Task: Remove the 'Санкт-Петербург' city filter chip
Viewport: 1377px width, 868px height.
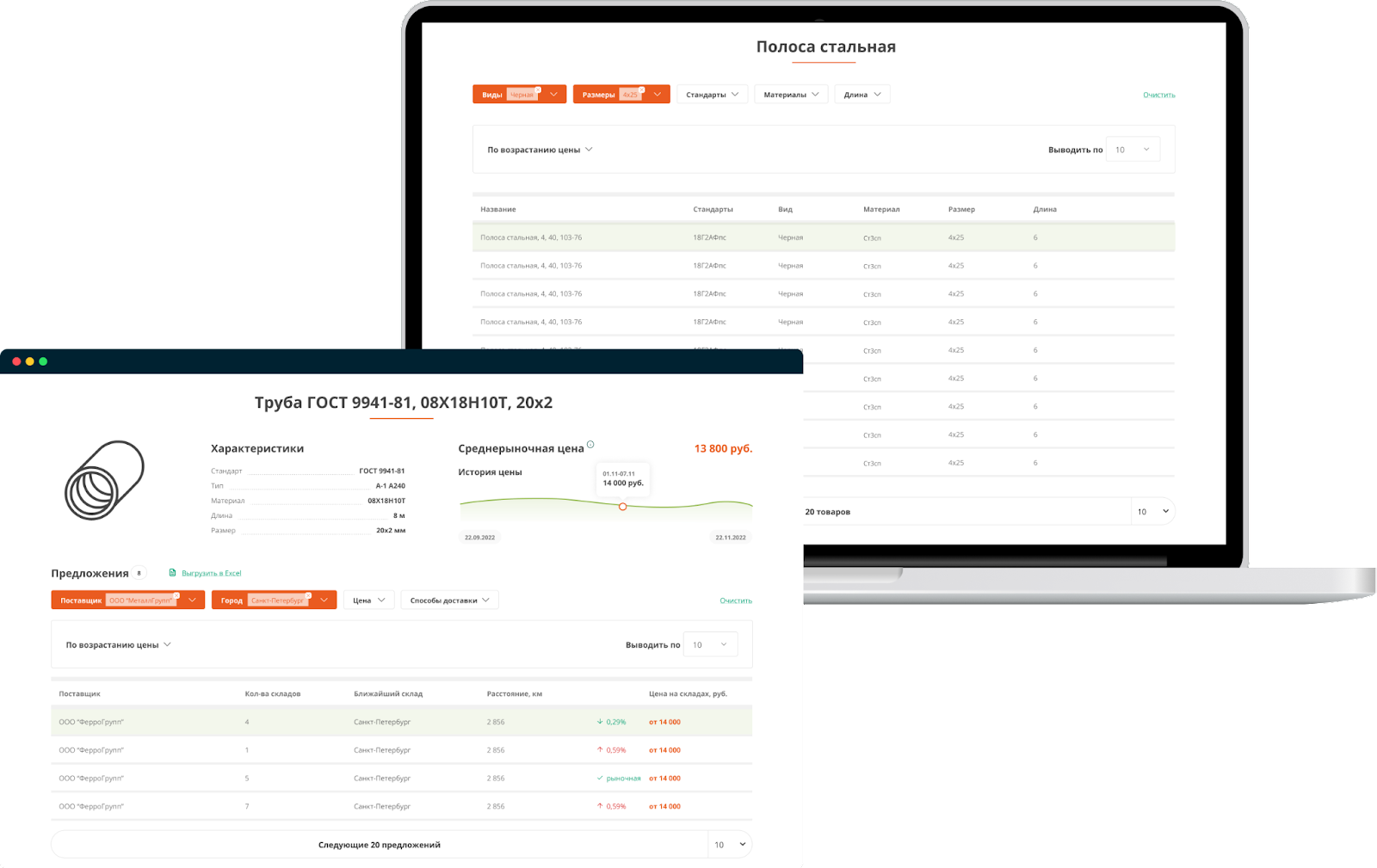Action: point(308,595)
